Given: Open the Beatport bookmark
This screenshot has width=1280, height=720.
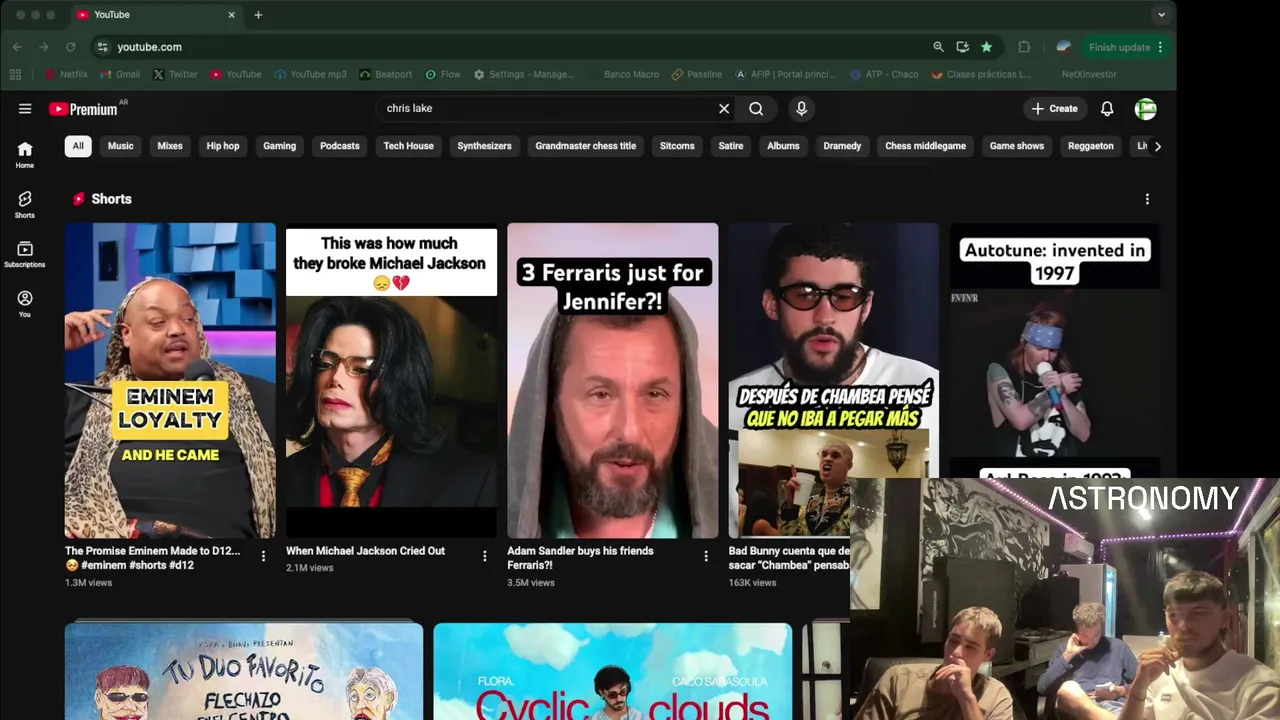Looking at the screenshot, I should pos(386,74).
